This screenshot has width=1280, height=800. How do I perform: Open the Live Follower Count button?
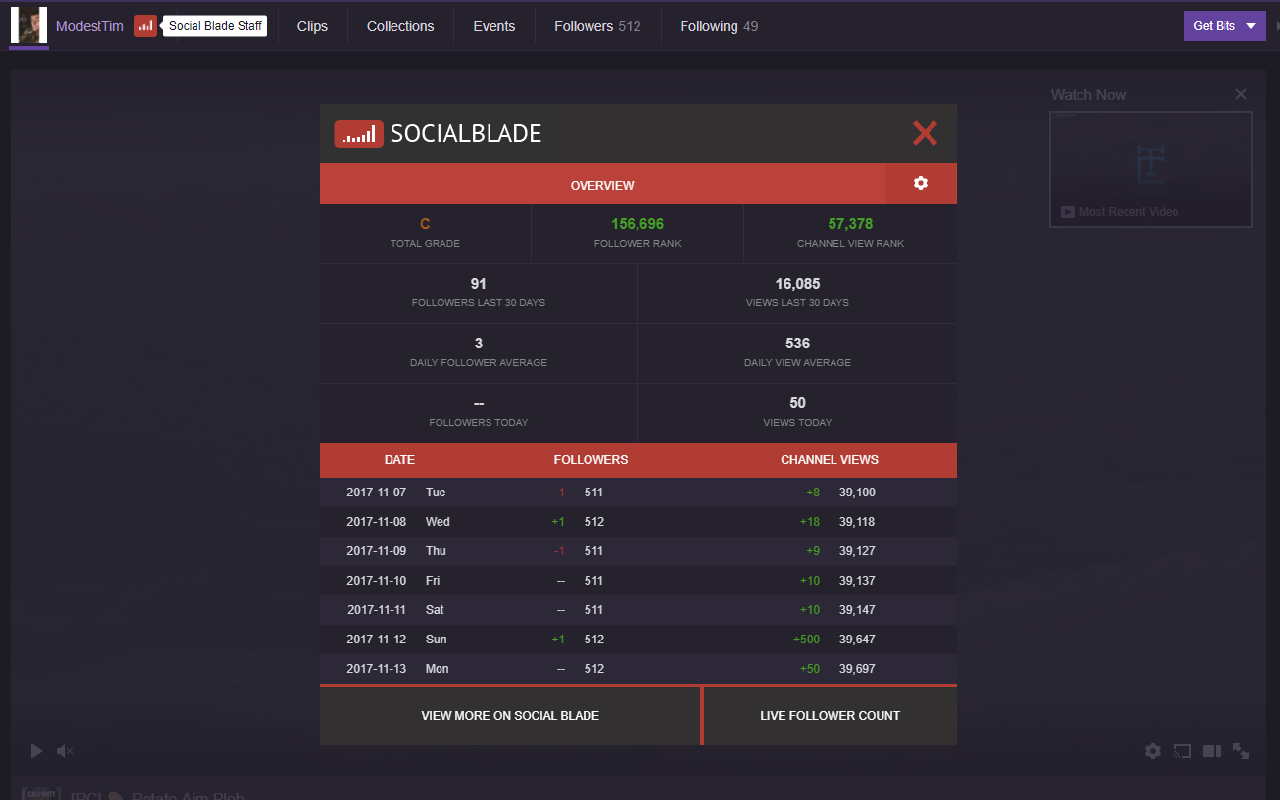830,716
